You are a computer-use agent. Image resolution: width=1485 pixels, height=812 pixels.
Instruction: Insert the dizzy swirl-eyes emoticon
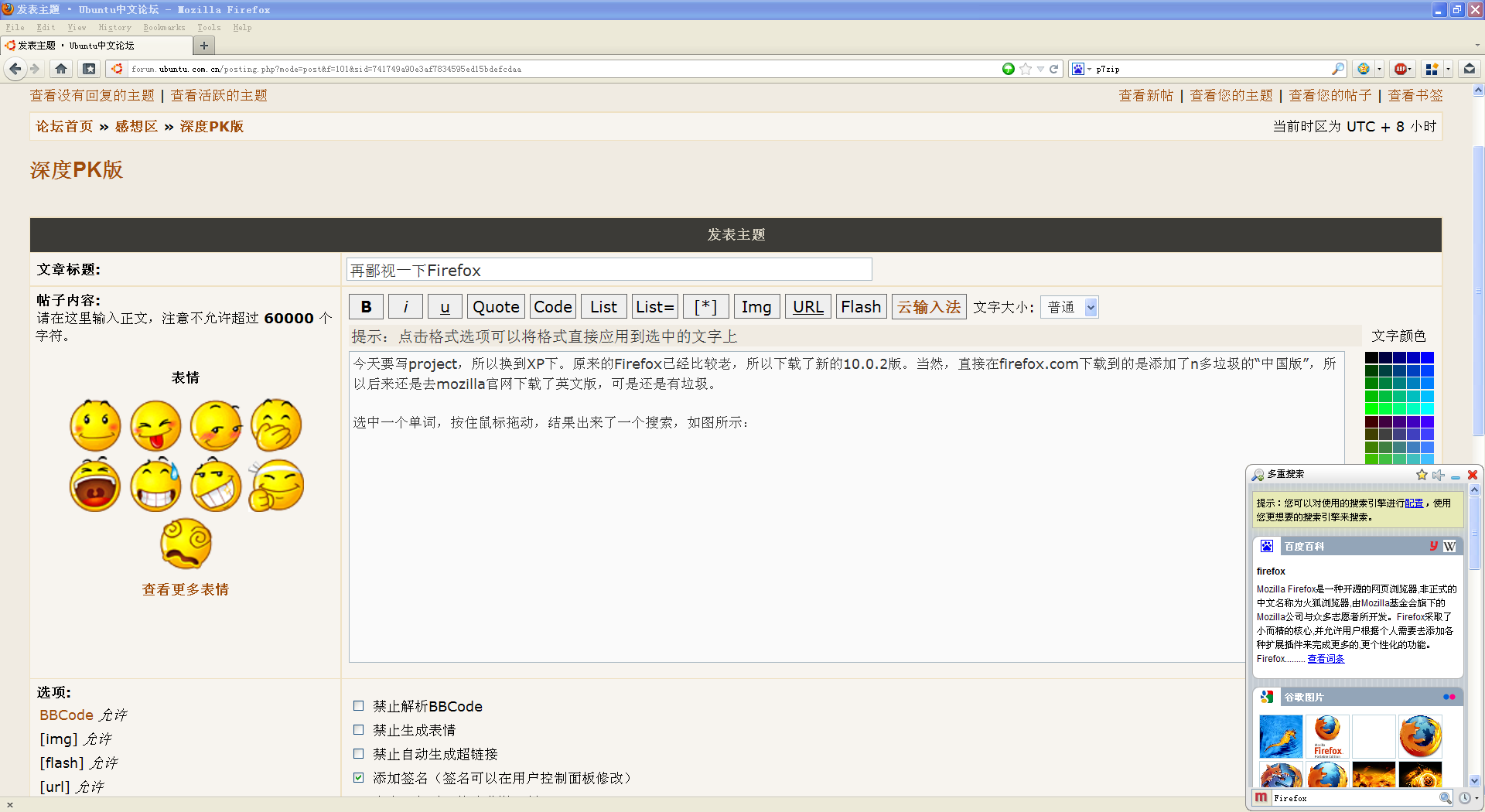pyautogui.click(x=186, y=544)
